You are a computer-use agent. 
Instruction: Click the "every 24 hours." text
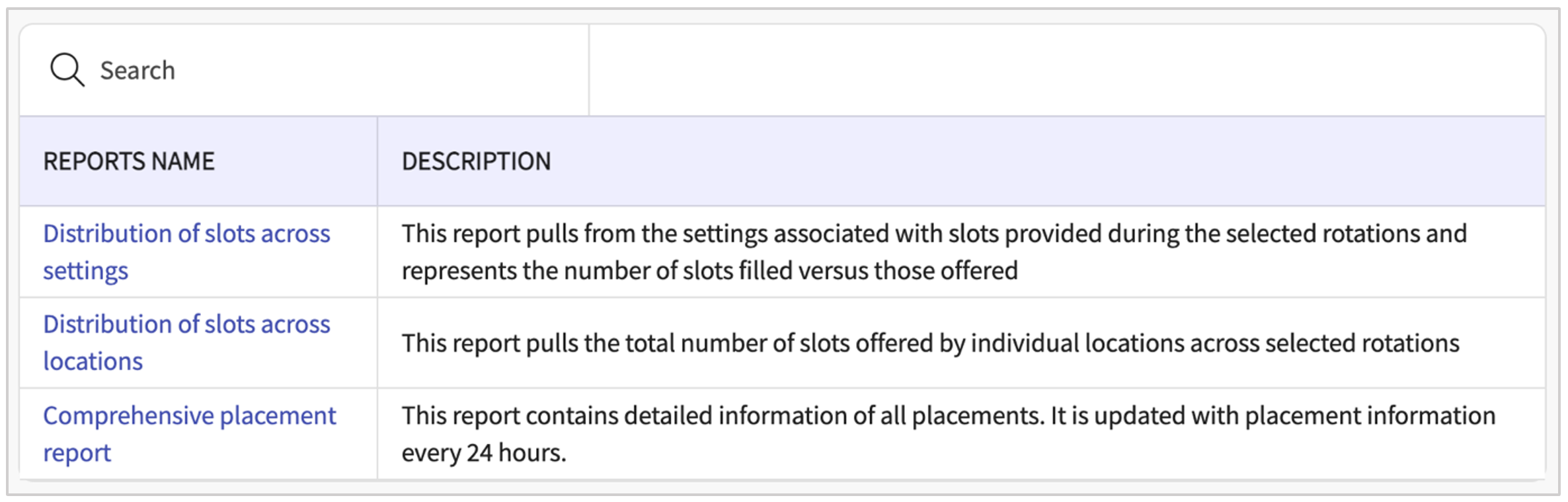[x=484, y=452]
